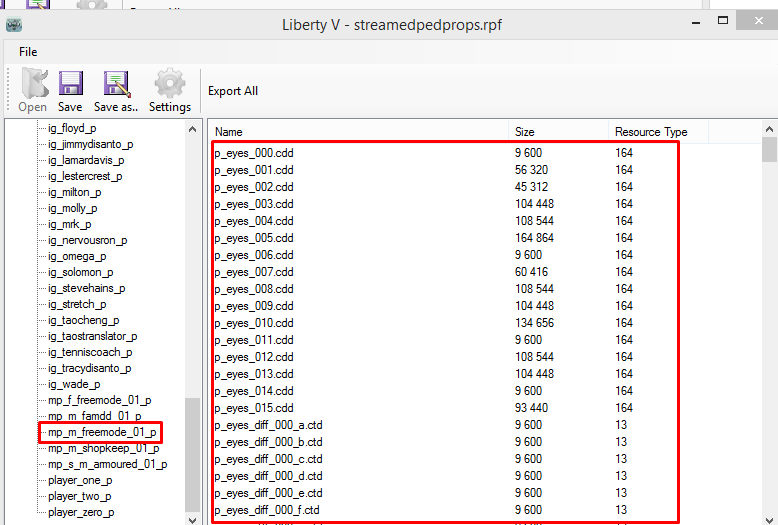Select ig_floyd_p tree node
Image resolution: width=778 pixels, height=525 pixels.
pyautogui.click(x=72, y=128)
